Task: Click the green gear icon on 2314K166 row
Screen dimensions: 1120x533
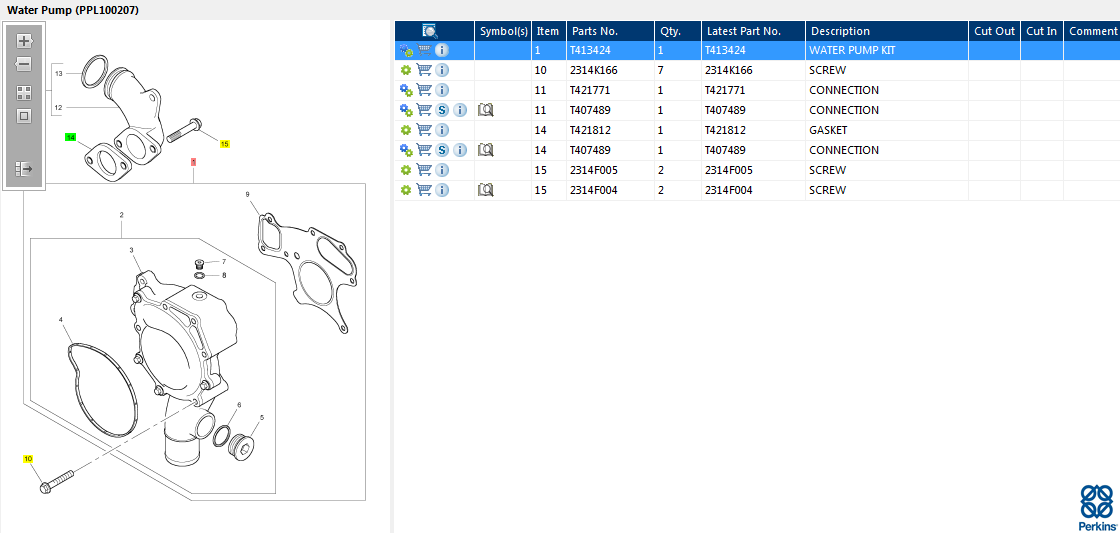Action: pyautogui.click(x=406, y=70)
